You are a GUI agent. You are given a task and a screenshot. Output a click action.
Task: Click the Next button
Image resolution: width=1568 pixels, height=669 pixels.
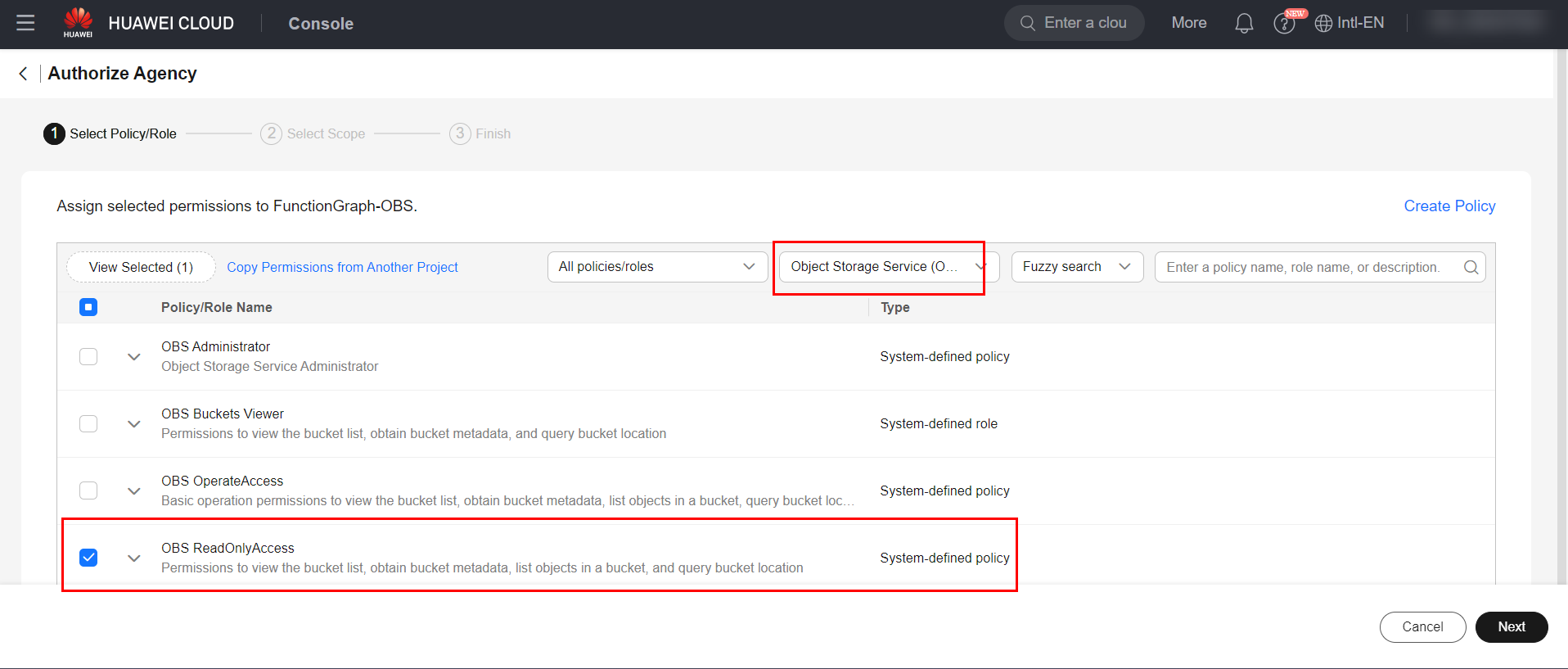click(x=1511, y=626)
